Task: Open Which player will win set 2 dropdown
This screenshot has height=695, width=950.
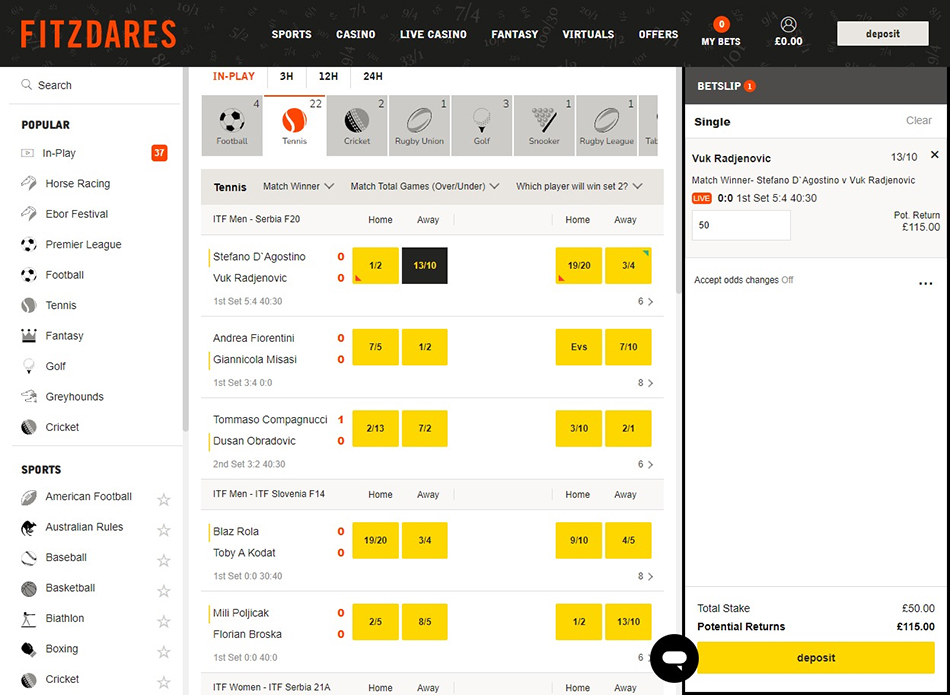Action: pos(579,187)
